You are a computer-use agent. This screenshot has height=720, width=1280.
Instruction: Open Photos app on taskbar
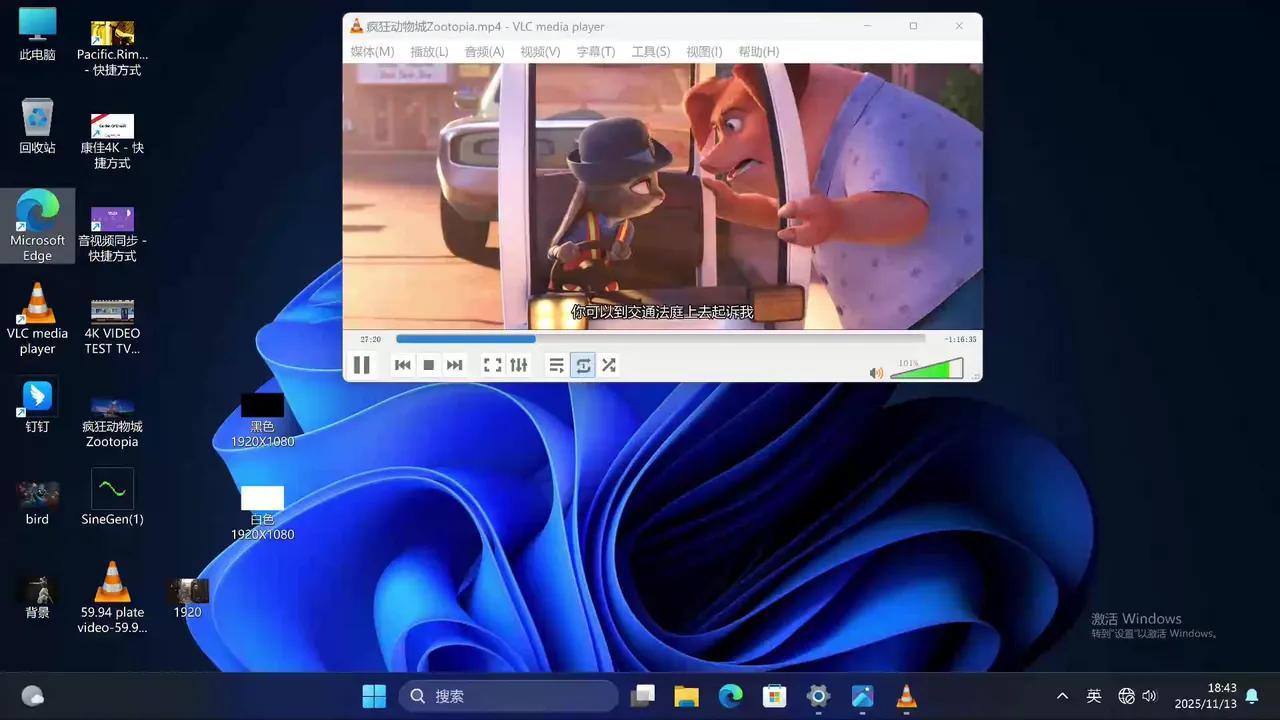(x=862, y=696)
